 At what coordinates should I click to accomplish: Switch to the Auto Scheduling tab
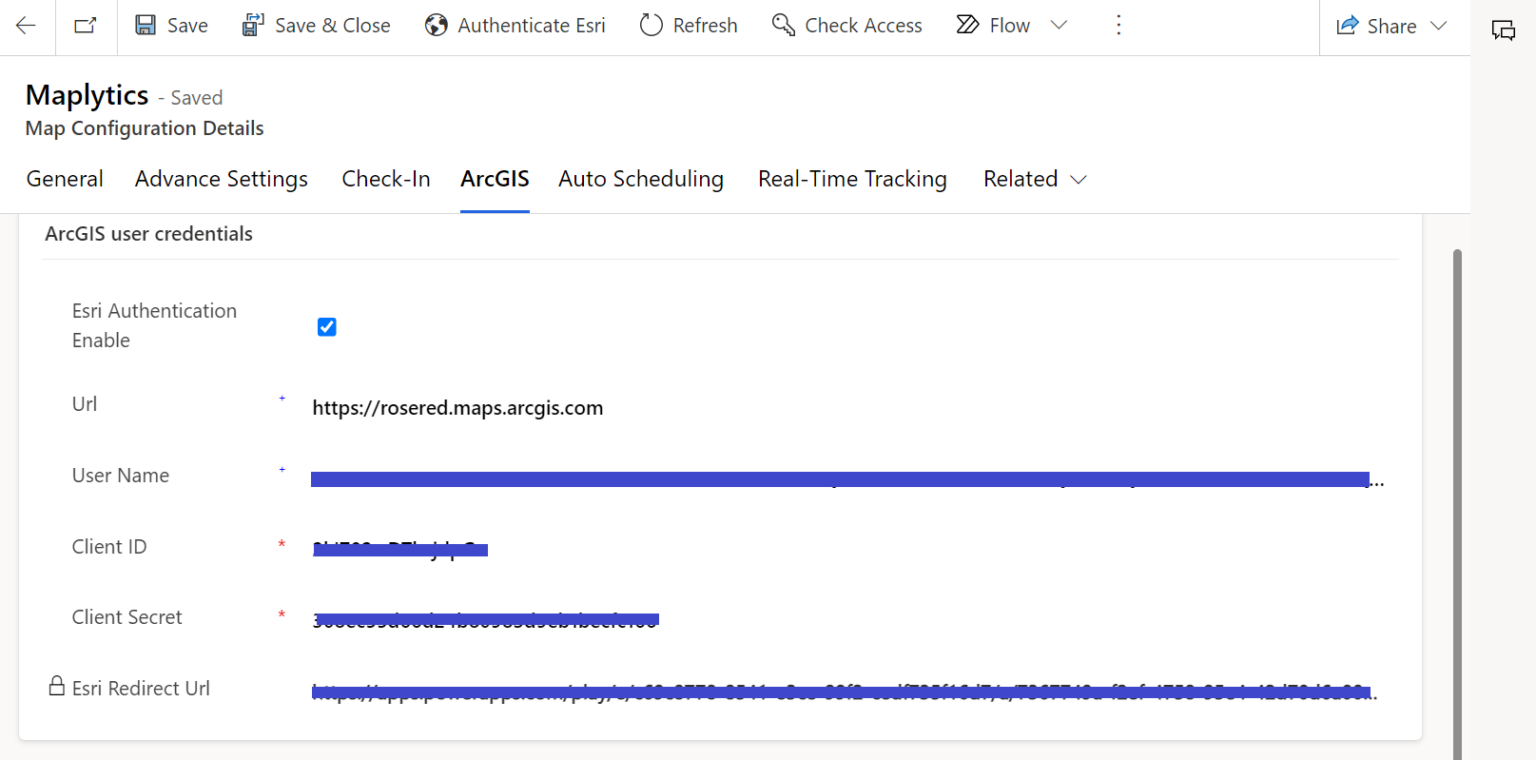pos(641,179)
